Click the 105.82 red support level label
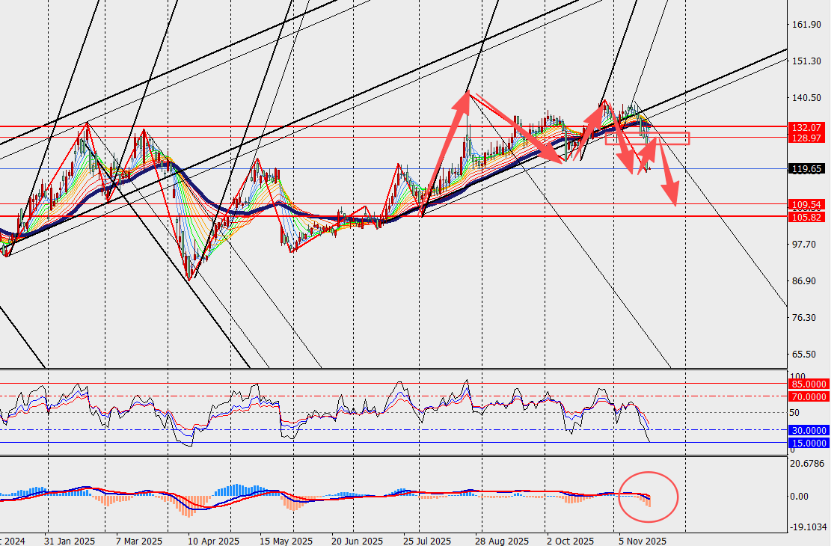The height and width of the screenshot is (546, 831). point(806,216)
